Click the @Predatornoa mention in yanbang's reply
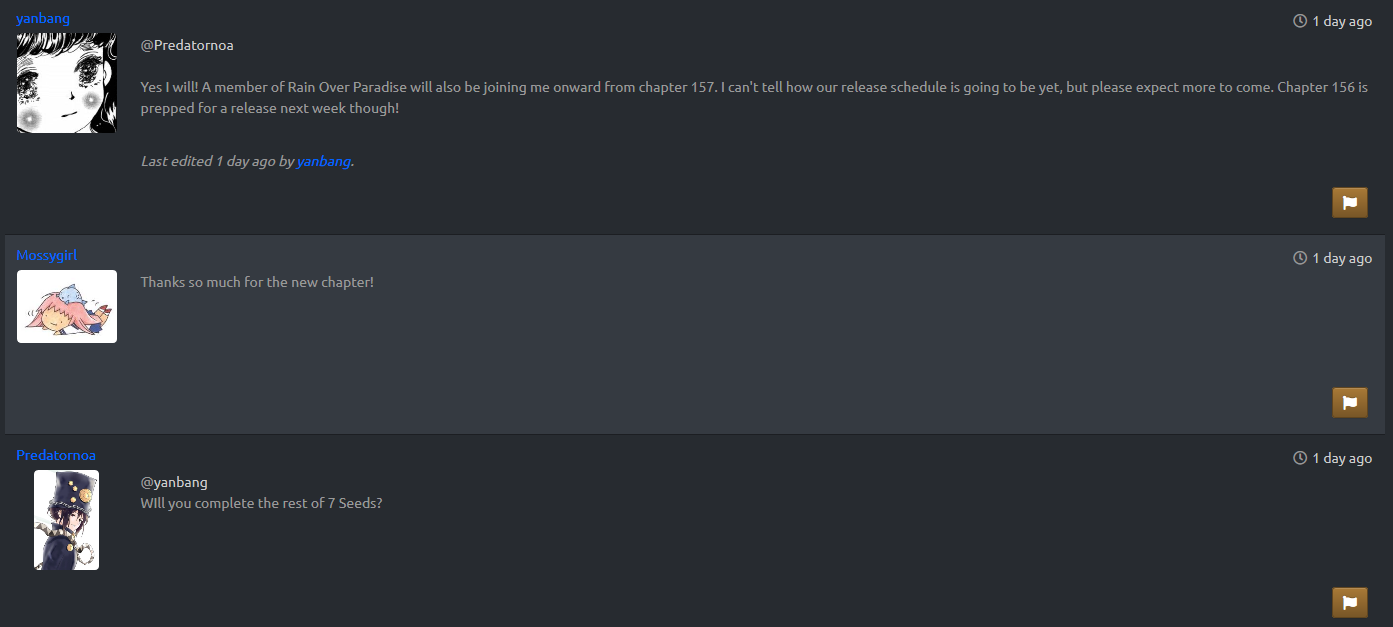Image resolution: width=1393 pixels, height=627 pixels. (x=187, y=45)
